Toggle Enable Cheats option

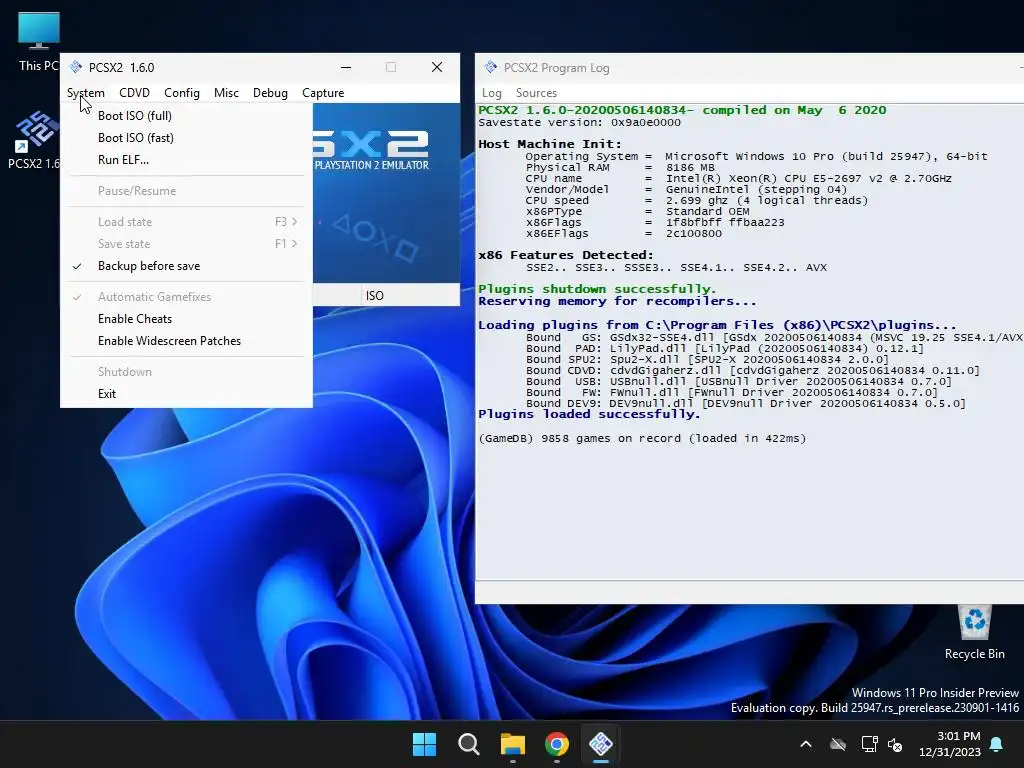point(186,319)
